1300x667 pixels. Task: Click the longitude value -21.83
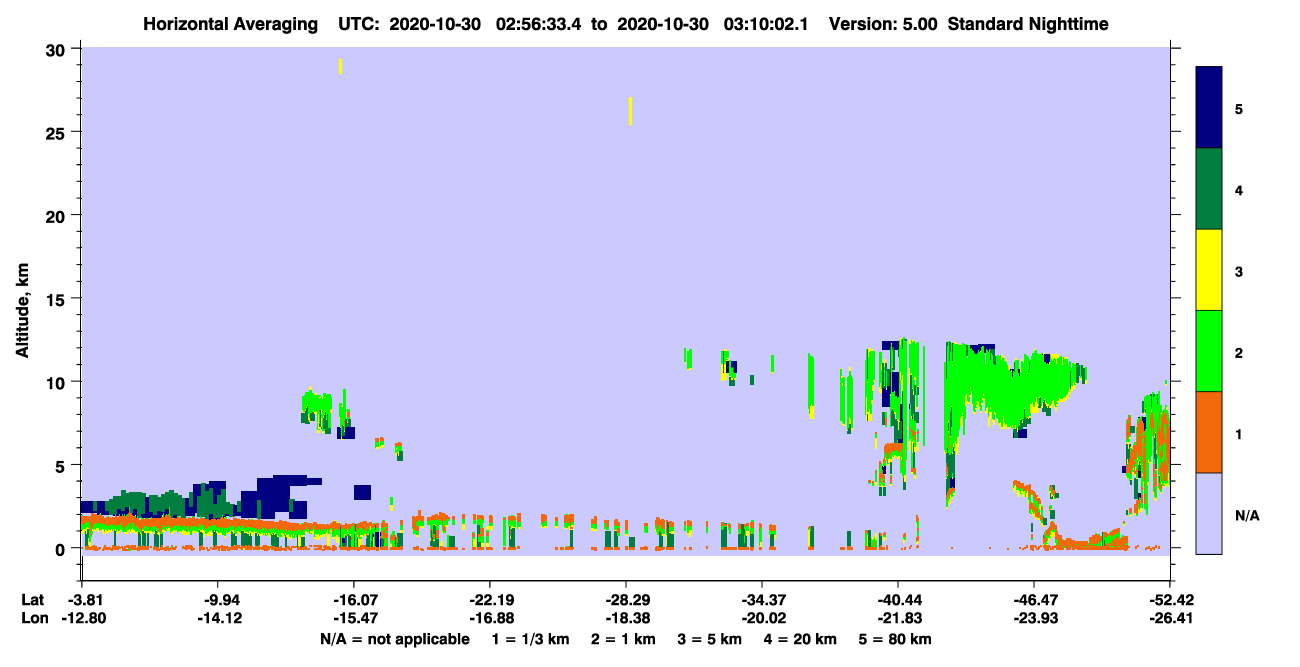pyautogui.click(x=898, y=618)
